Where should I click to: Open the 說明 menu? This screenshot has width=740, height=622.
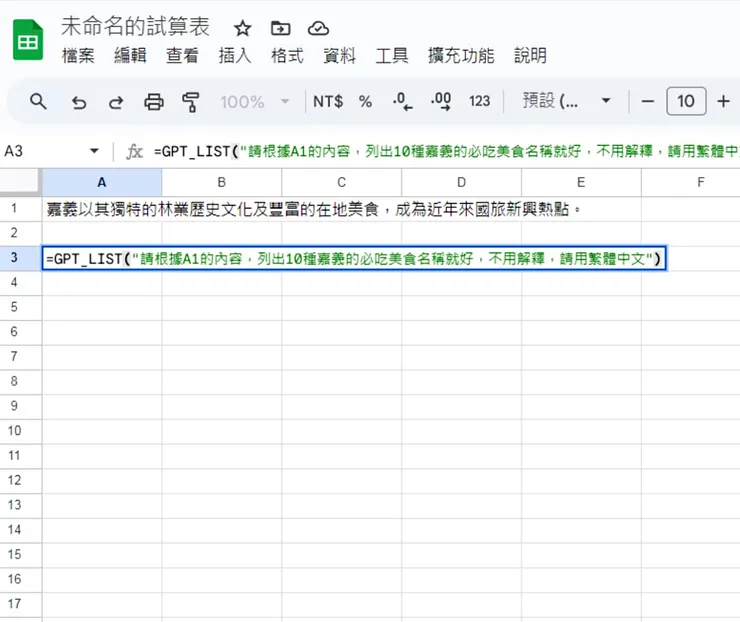click(x=530, y=56)
